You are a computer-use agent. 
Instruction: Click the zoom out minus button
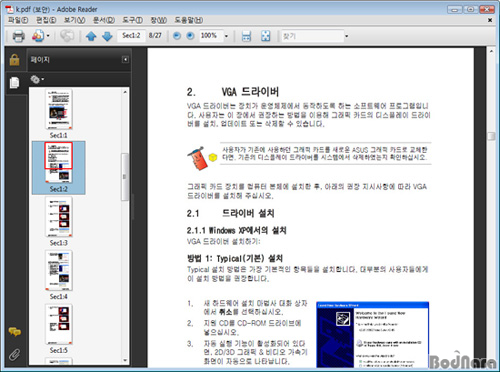[177, 36]
